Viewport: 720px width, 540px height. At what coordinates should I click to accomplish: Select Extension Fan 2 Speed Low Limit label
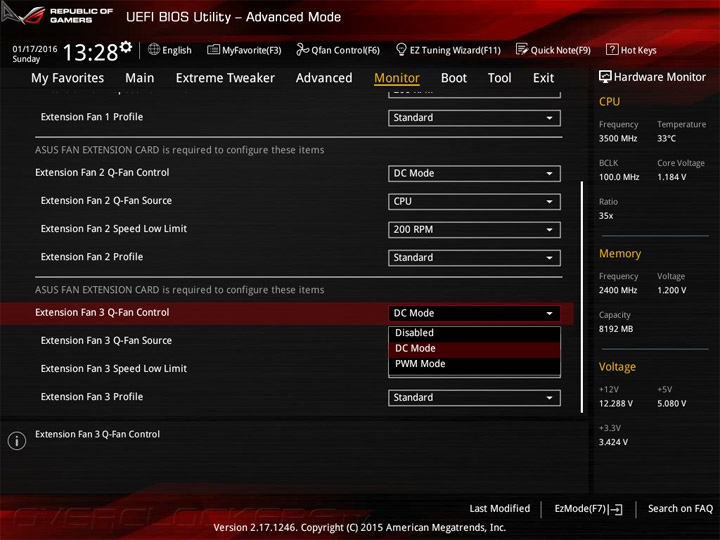click(x=114, y=229)
